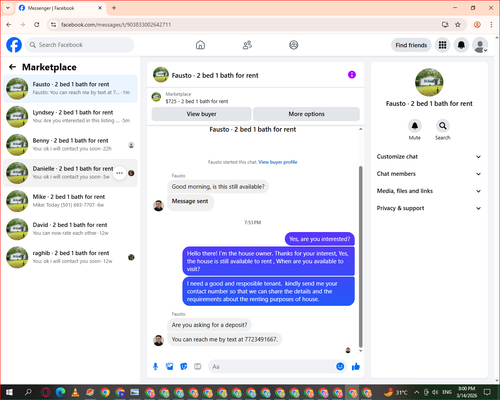Click the Search Facebook box

point(80,45)
